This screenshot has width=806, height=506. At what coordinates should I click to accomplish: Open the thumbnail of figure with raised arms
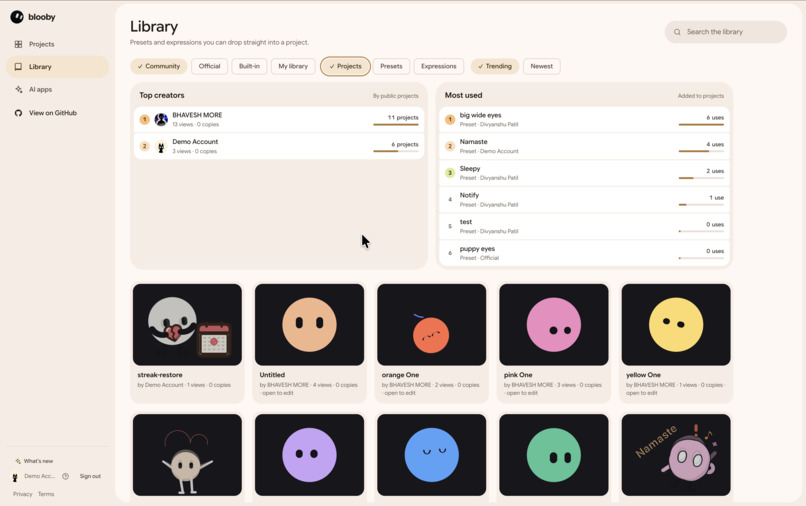[187, 455]
